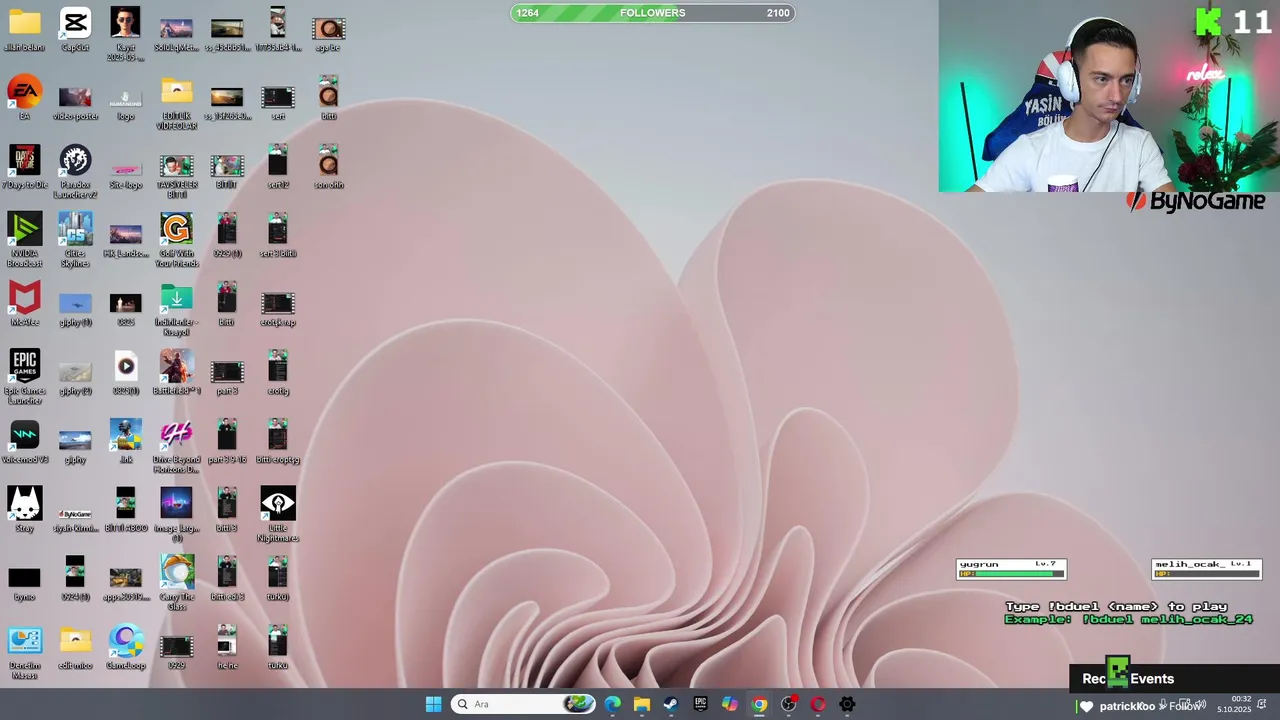The width and height of the screenshot is (1280, 720).
Task: Select the Humanoid logo image file
Action: (125, 103)
